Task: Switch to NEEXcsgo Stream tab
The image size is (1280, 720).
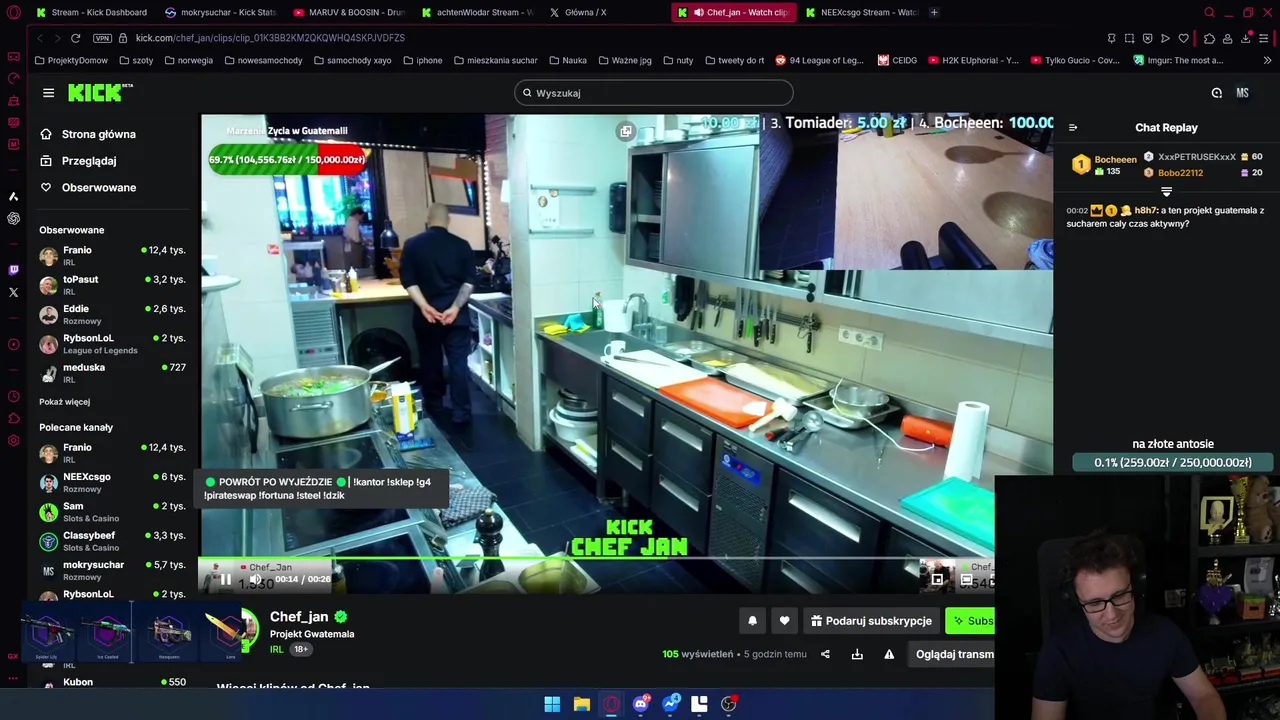Action: (x=861, y=12)
